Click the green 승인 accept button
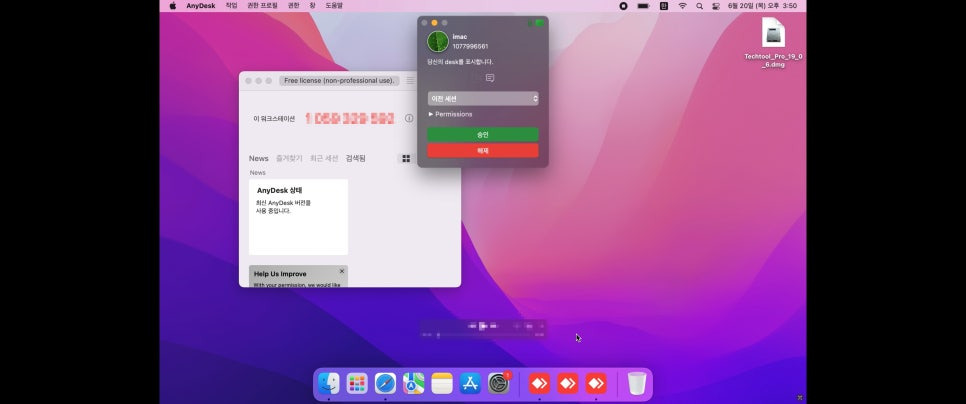Screen dimensions: 966x404 [483, 134]
